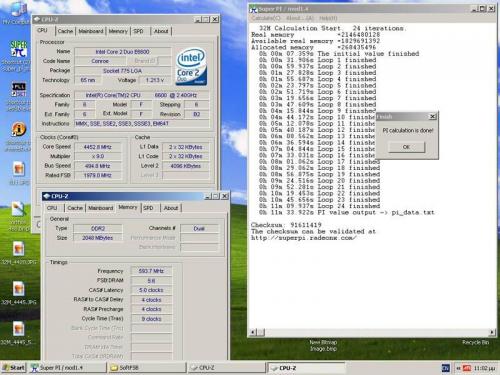
Task: Switch to the CPU tab in the front CPU-Z window
Action: (x=52, y=208)
